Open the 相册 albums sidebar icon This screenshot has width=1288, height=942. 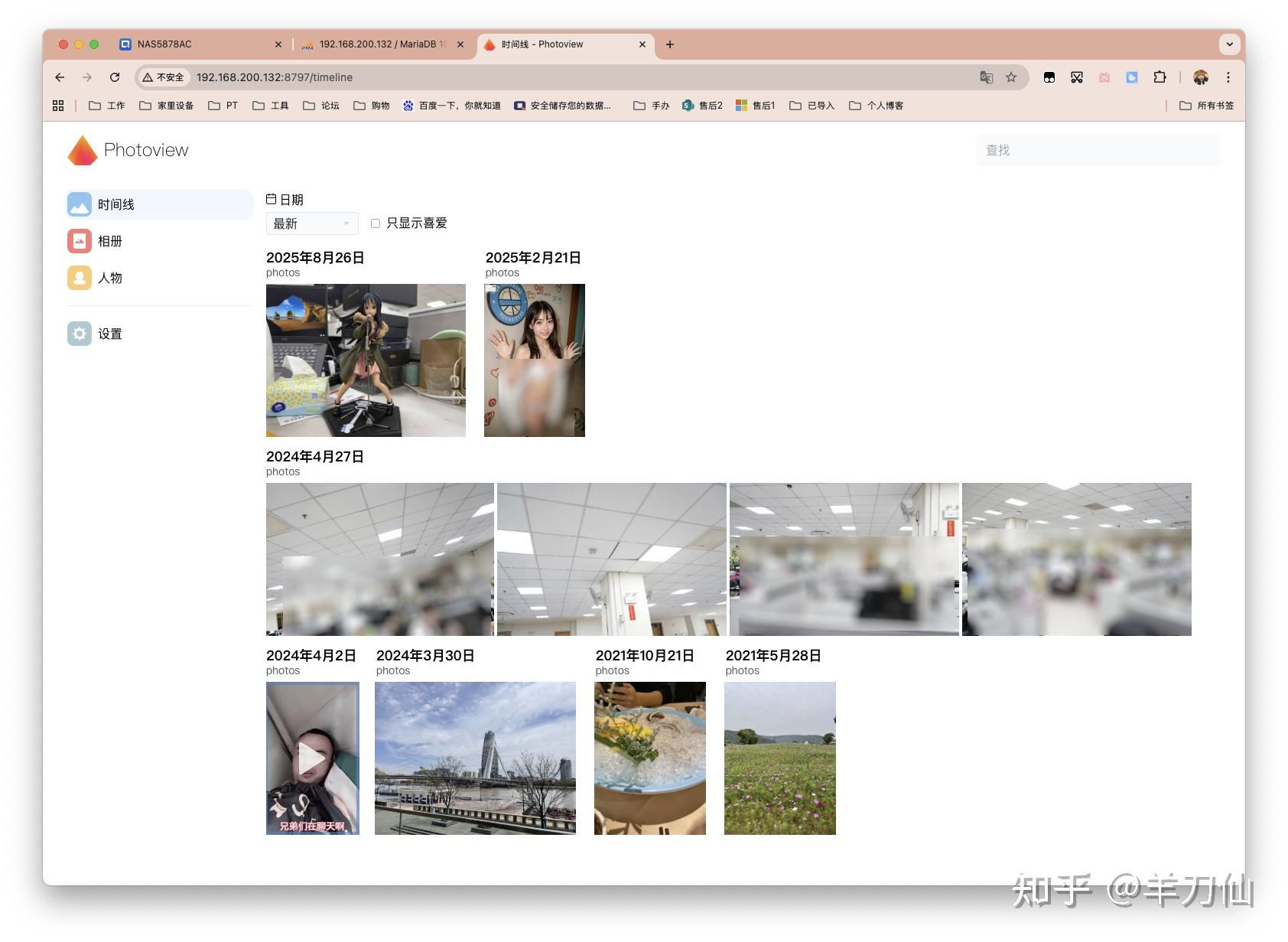[79, 241]
